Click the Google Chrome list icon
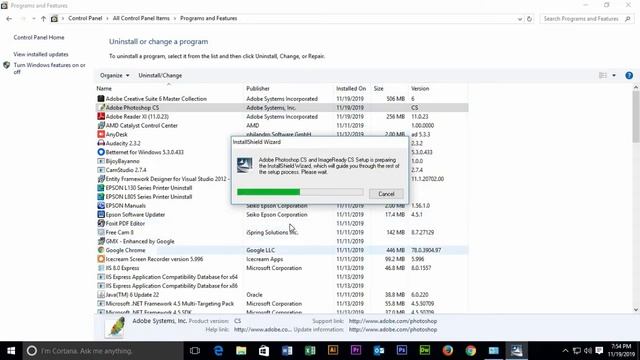This screenshot has width=640, height=360. [101, 250]
